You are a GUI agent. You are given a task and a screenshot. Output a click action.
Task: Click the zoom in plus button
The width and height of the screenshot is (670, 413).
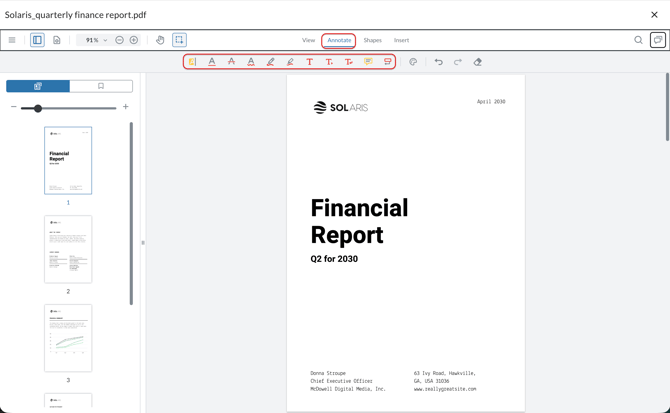click(134, 40)
